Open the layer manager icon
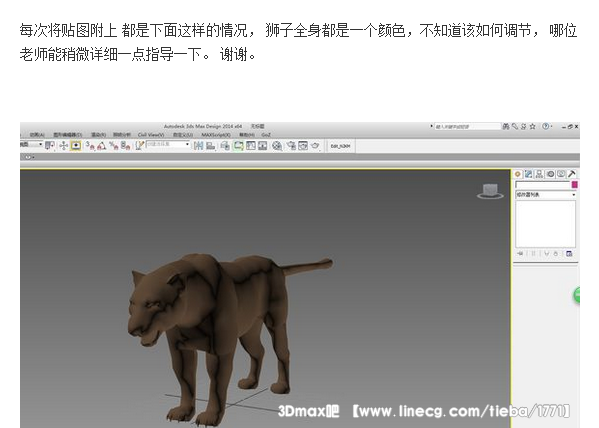The width and height of the screenshot is (599, 428). pyautogui.click(x=225, y=146)
